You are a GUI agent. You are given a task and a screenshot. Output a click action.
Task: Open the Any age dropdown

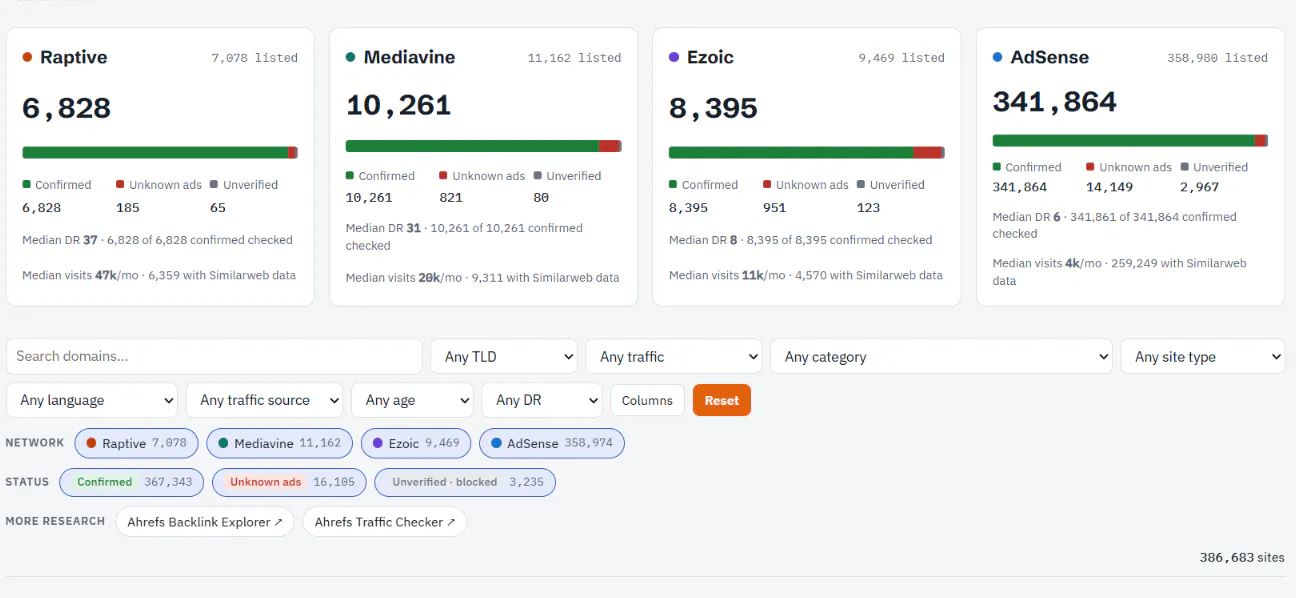click(x=412, y=400)
